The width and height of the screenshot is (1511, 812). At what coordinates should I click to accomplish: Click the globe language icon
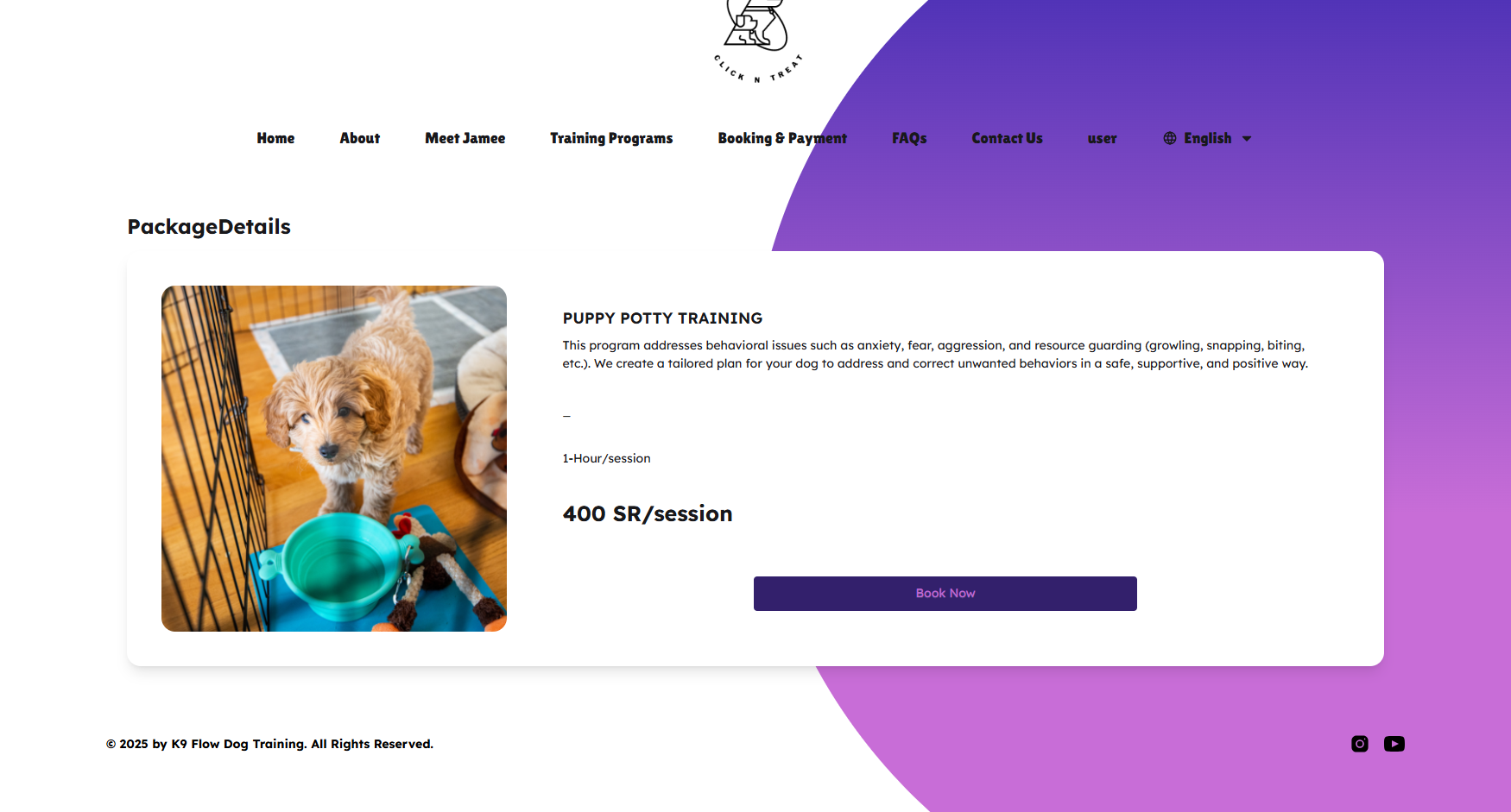coord(1169,138)
